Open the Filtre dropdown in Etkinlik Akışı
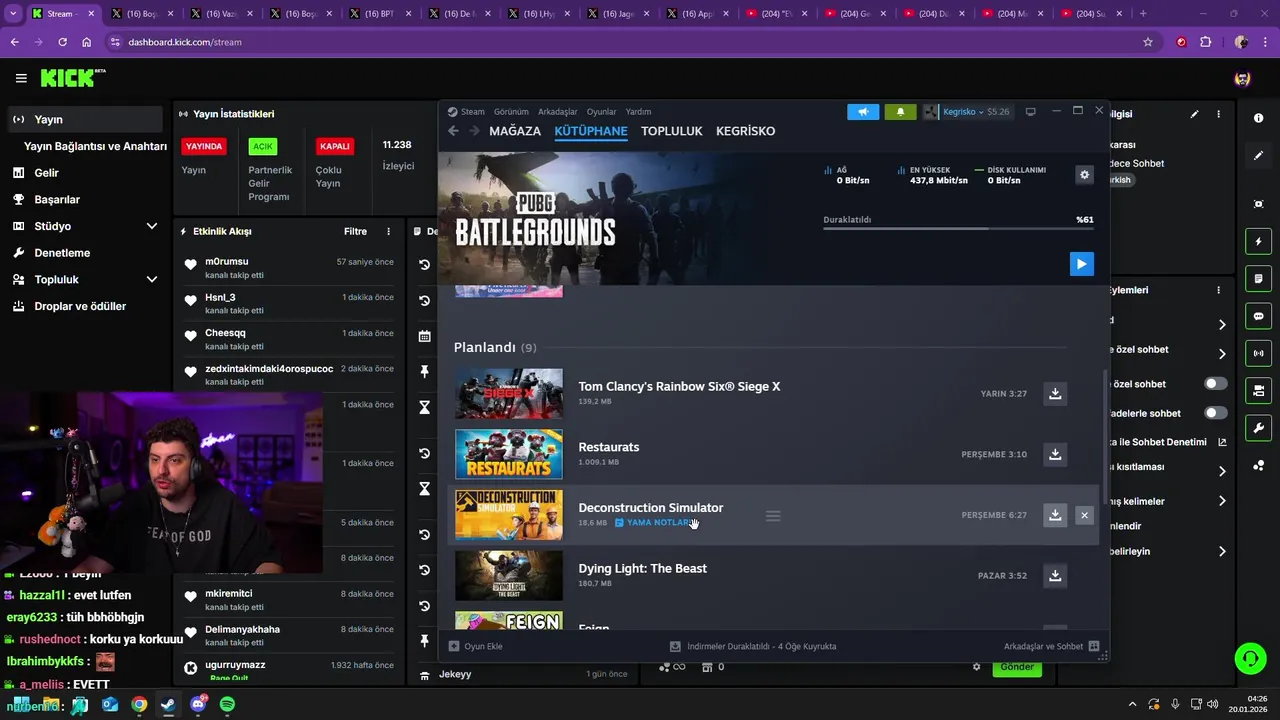 coord(356,231)
